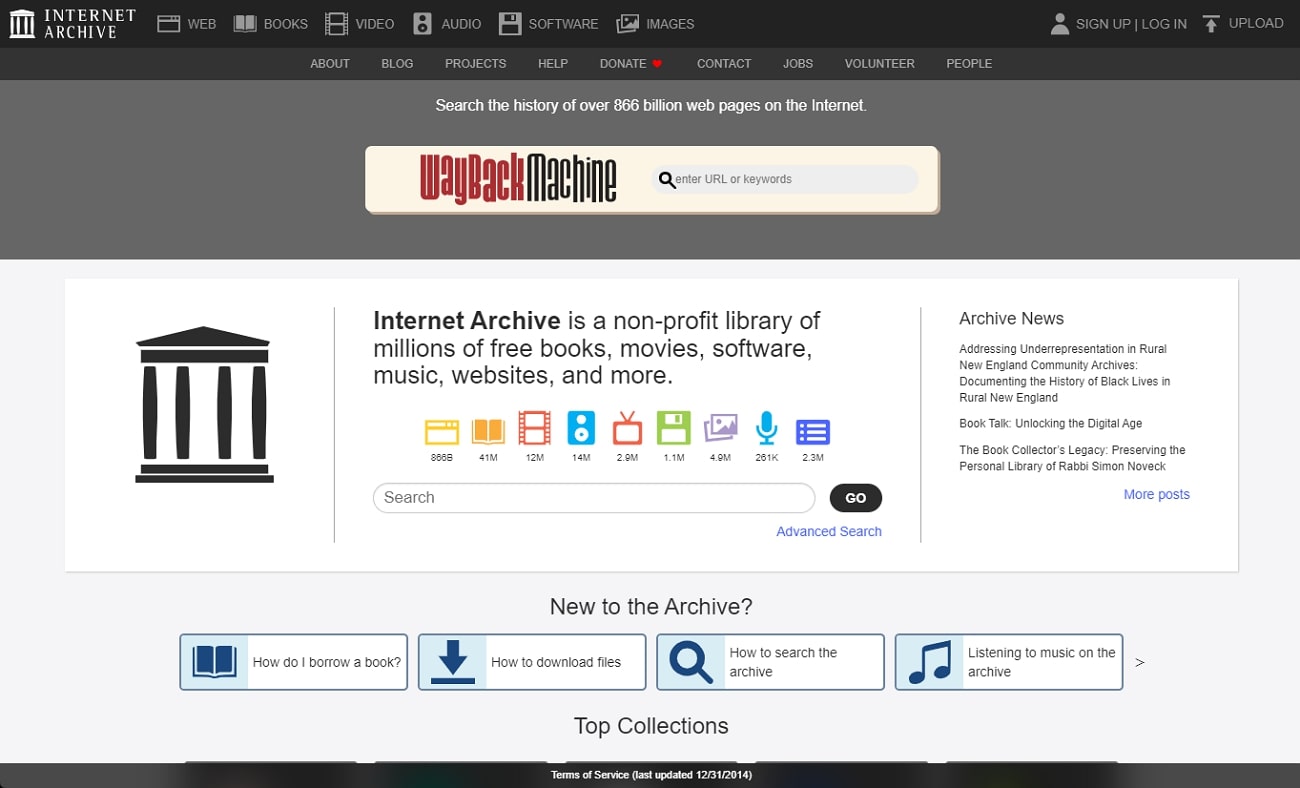Click the music note icon on card
This screenshot has width=1300, height=788.
point(929,662)
